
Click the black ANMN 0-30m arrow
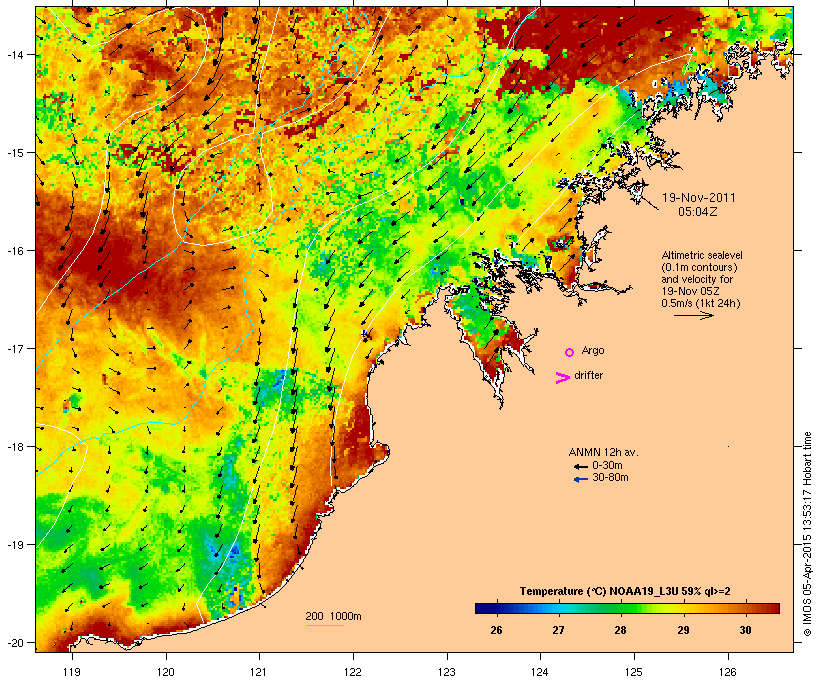tap(580, 467)
